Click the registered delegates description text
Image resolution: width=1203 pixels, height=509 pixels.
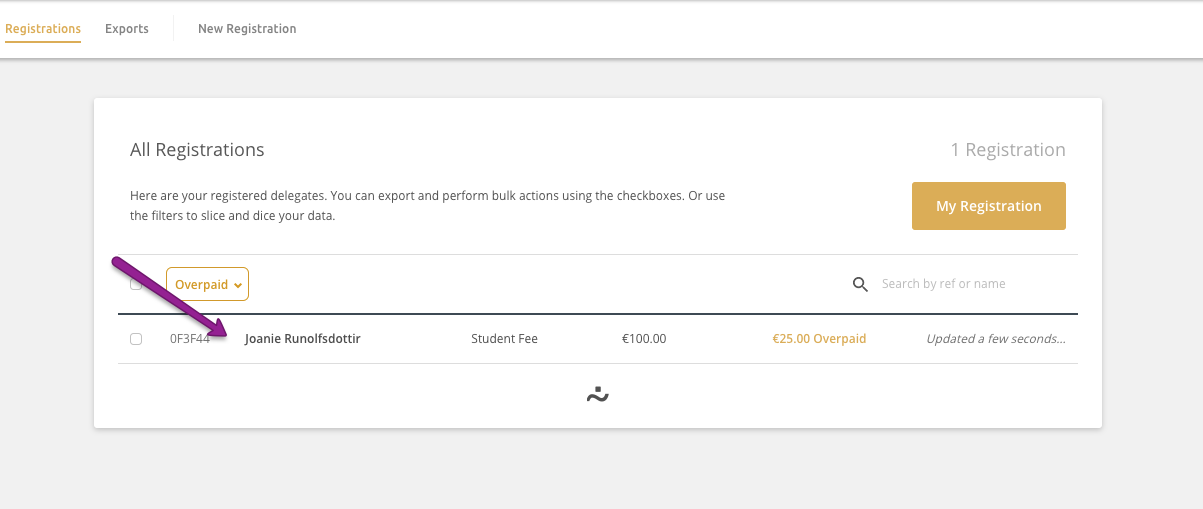coord(427,206)
